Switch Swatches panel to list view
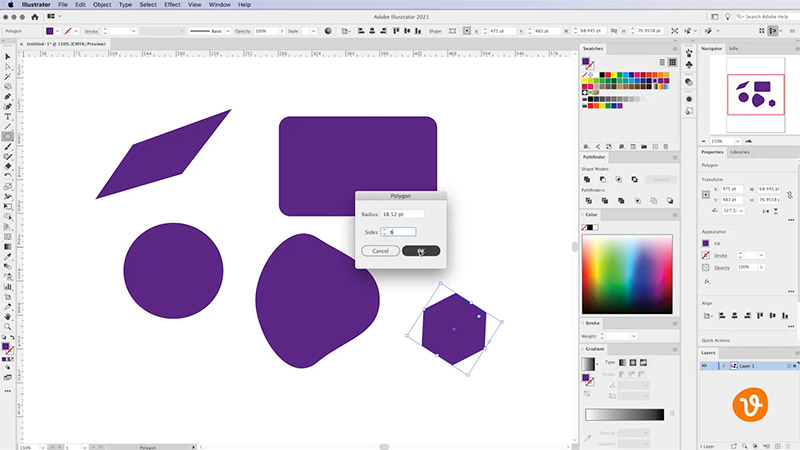This screenshot has height=450, width=800. coord(662,62)
